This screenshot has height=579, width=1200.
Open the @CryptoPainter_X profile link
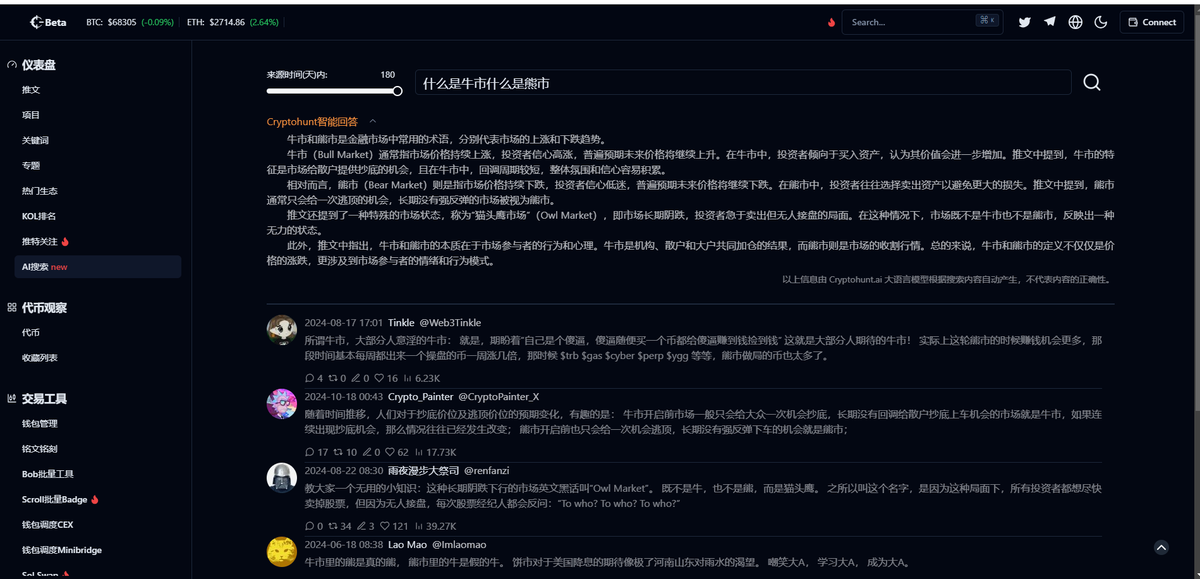coord(499,396)
